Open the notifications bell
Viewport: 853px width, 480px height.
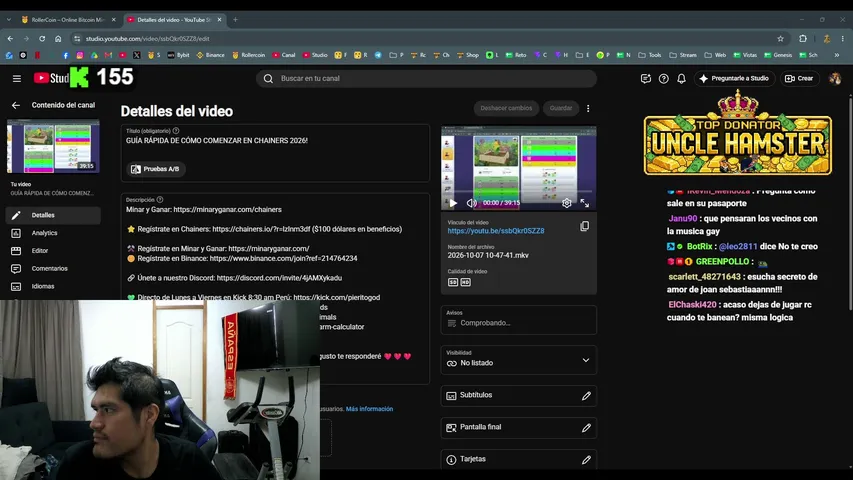(x=681, y=78)
